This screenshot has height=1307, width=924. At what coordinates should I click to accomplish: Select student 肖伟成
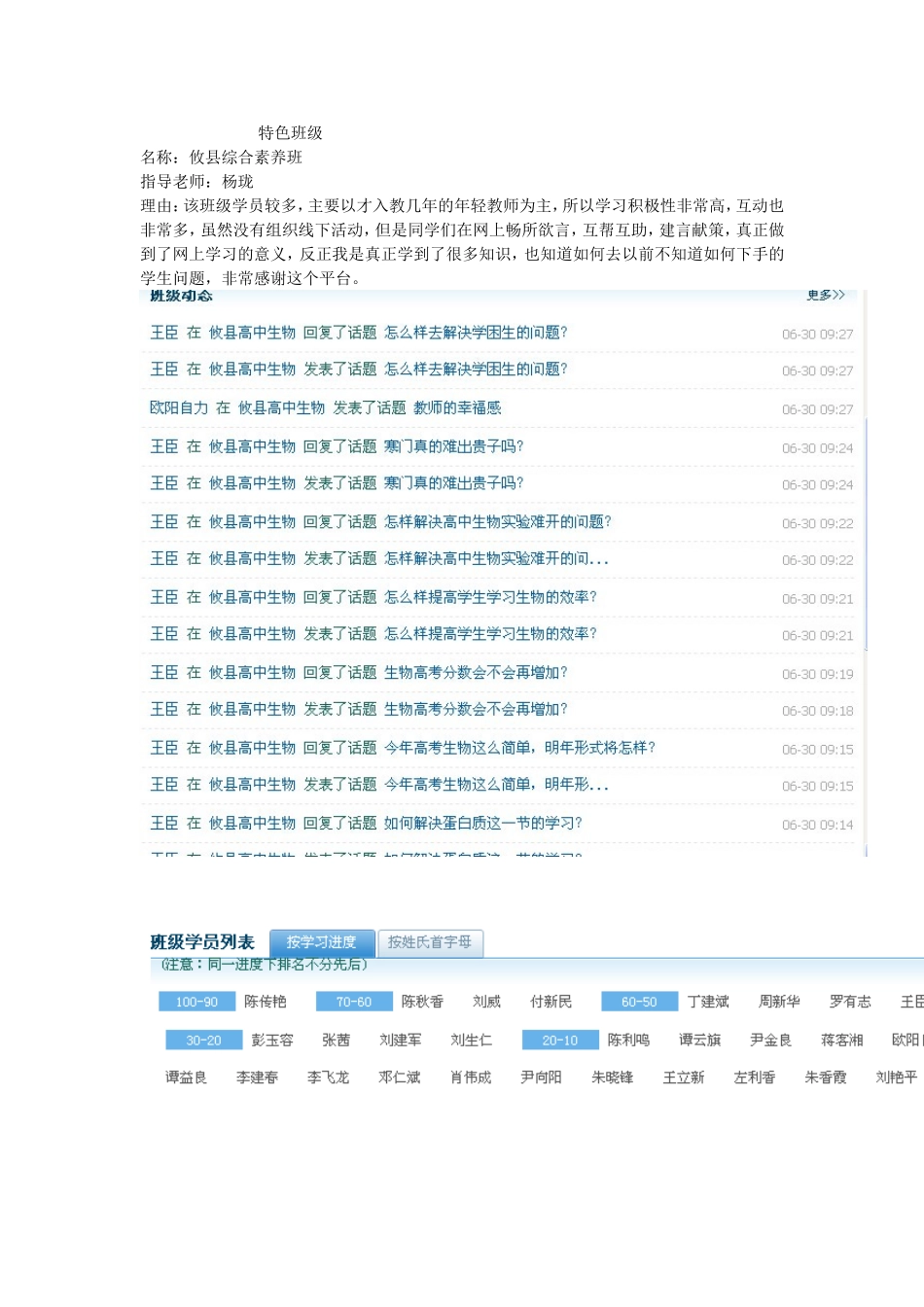coord(471,1077)
